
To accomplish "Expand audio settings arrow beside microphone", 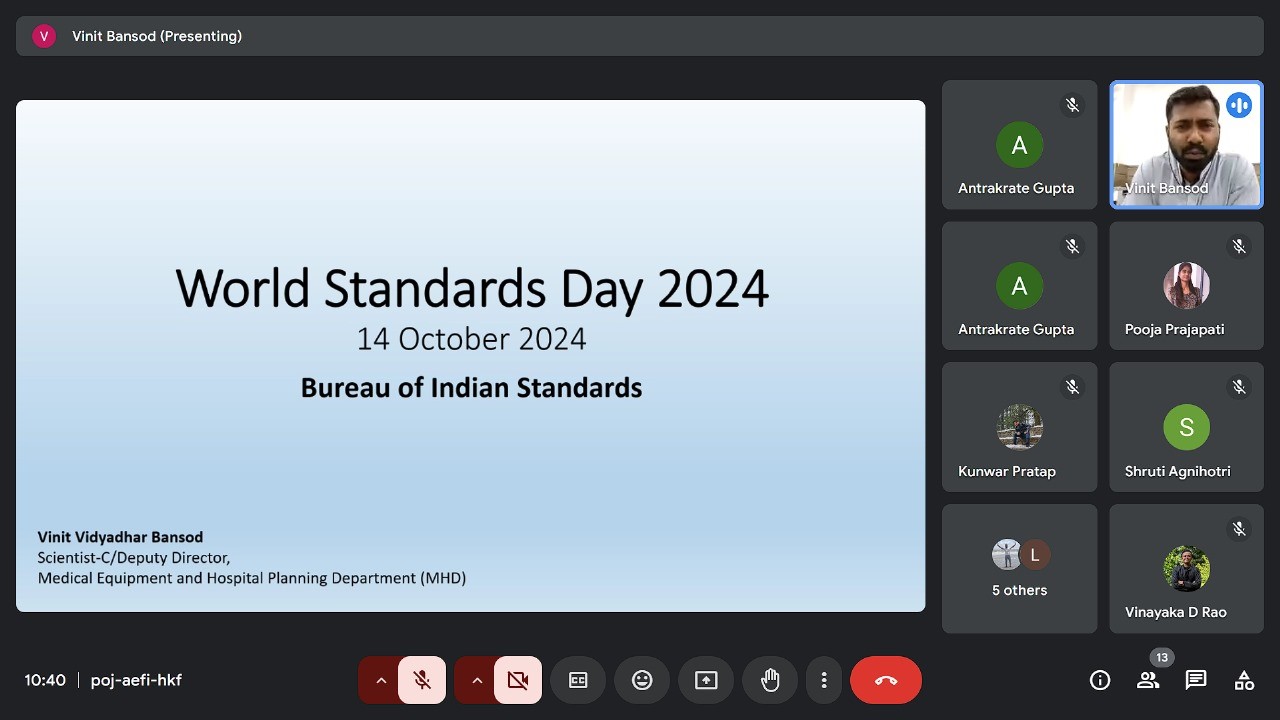I will (380, 680).
